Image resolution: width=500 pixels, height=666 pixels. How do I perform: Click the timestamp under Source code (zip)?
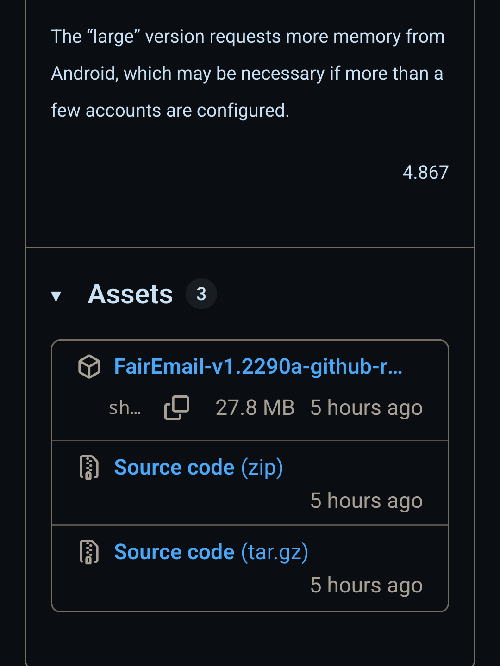pos(366,501)
